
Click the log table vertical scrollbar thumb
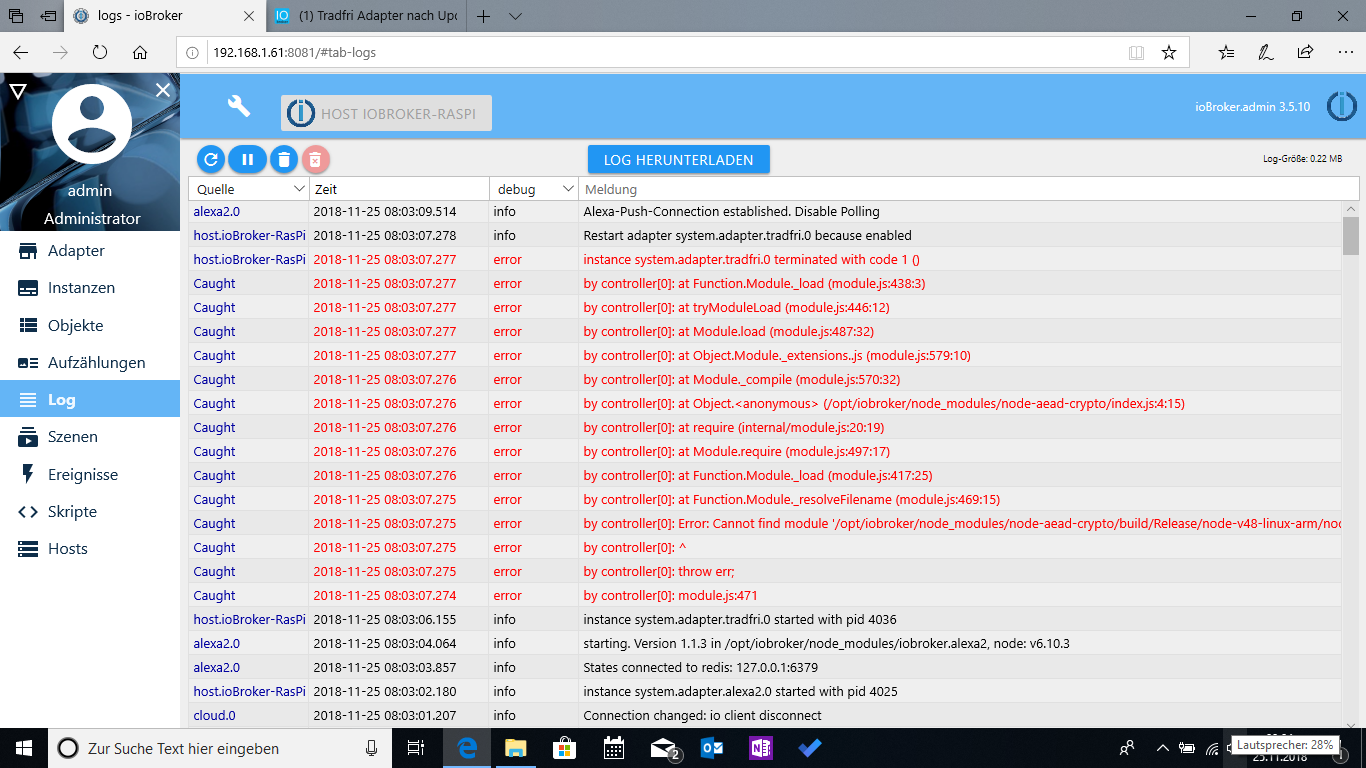click(x=1351, y=236)
